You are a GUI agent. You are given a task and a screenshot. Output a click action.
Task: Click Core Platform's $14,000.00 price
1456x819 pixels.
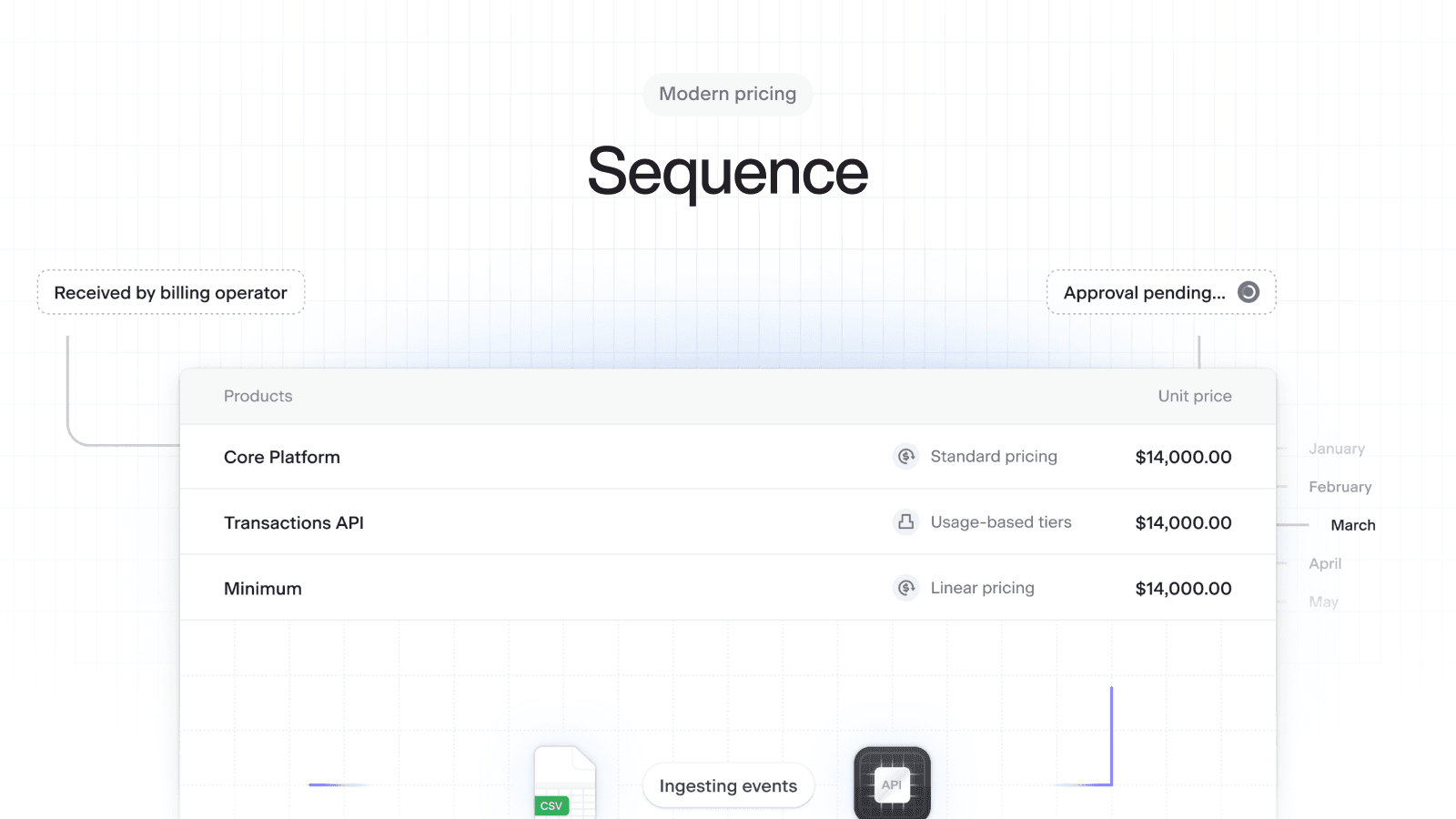(x=1183, y=457)
